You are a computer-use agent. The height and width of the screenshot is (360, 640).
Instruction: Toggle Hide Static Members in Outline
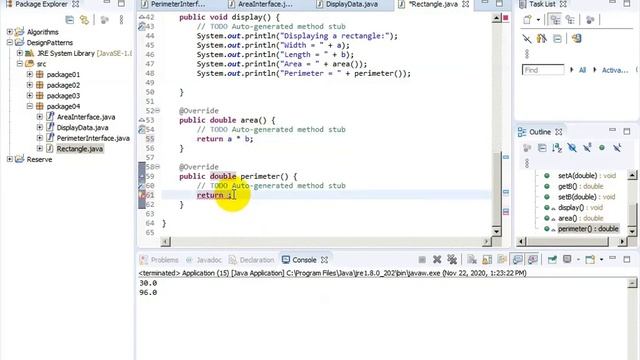(x=587, y=148)
